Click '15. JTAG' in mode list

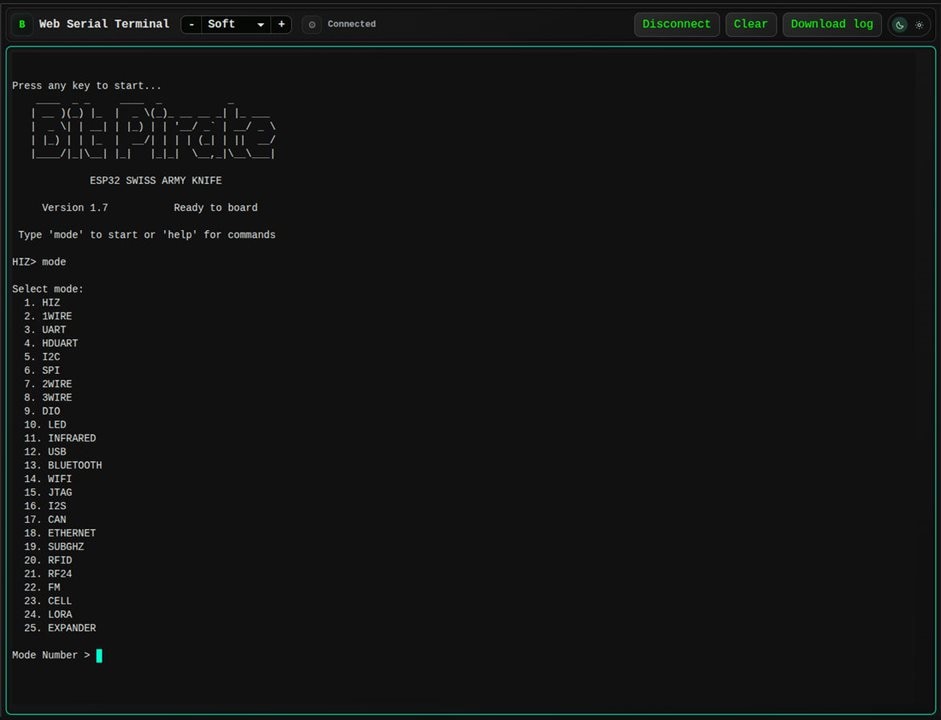[x=48, y=493]
